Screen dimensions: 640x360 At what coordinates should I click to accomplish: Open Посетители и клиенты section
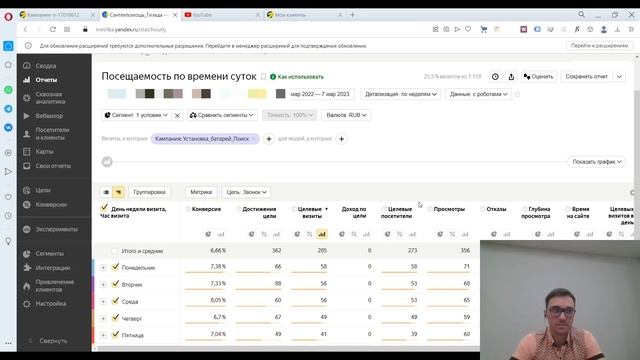pyautogui.click(x=52, y=134)
